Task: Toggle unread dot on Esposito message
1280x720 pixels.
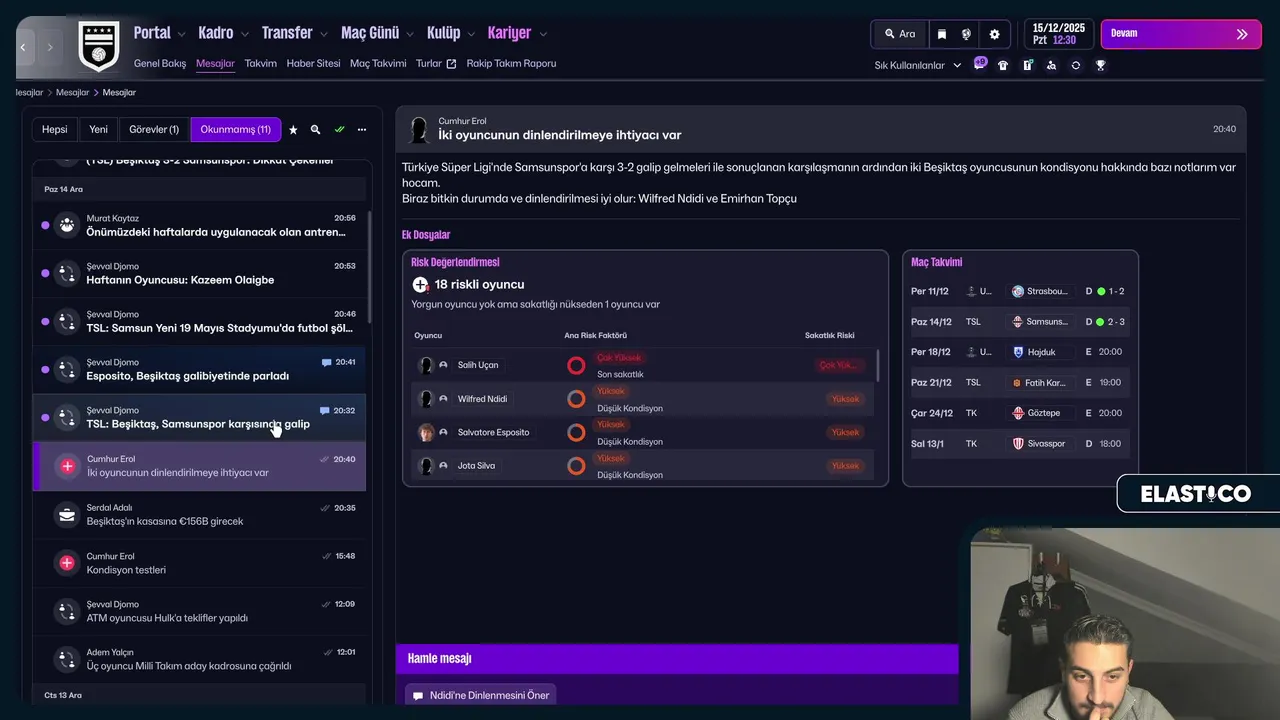Action: [x=45, y=369]
